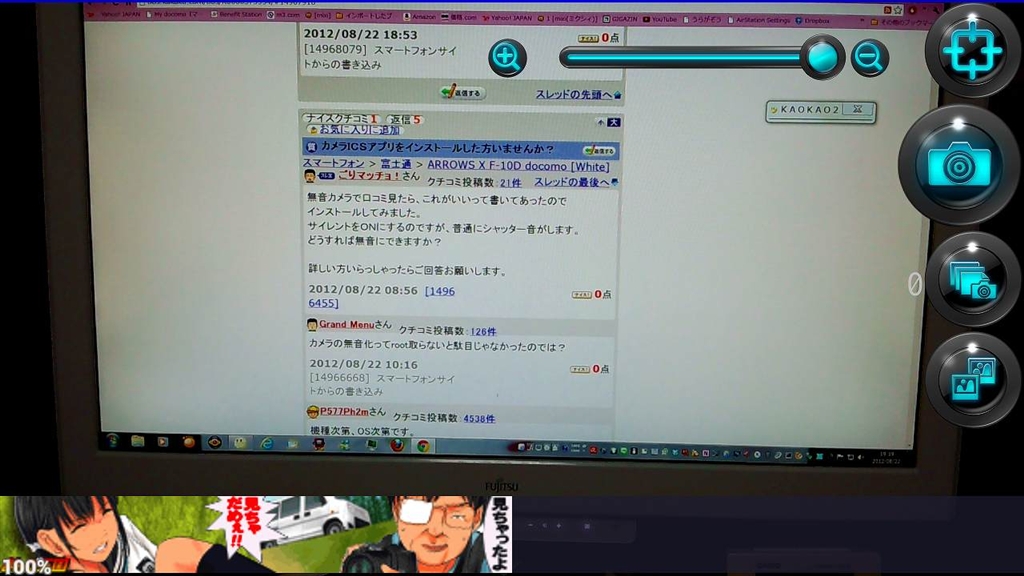Click お気に入りに追加 favorites link
This screenshot has width=1024, height=576.
(x=357, y=130)
